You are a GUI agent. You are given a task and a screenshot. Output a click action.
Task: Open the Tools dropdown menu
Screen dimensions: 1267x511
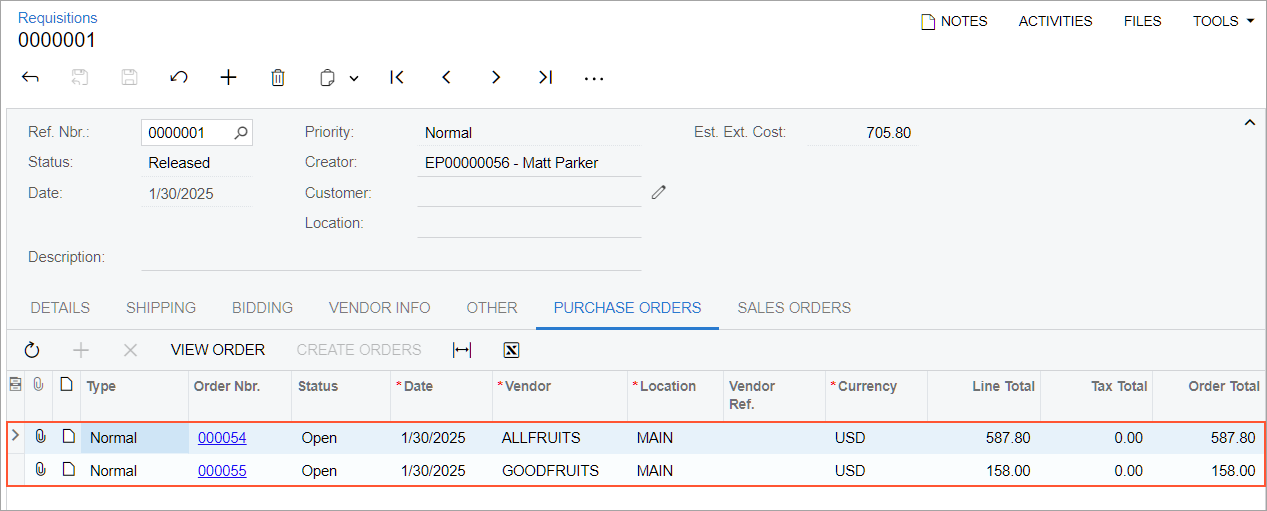click(x=1223, y=21)
